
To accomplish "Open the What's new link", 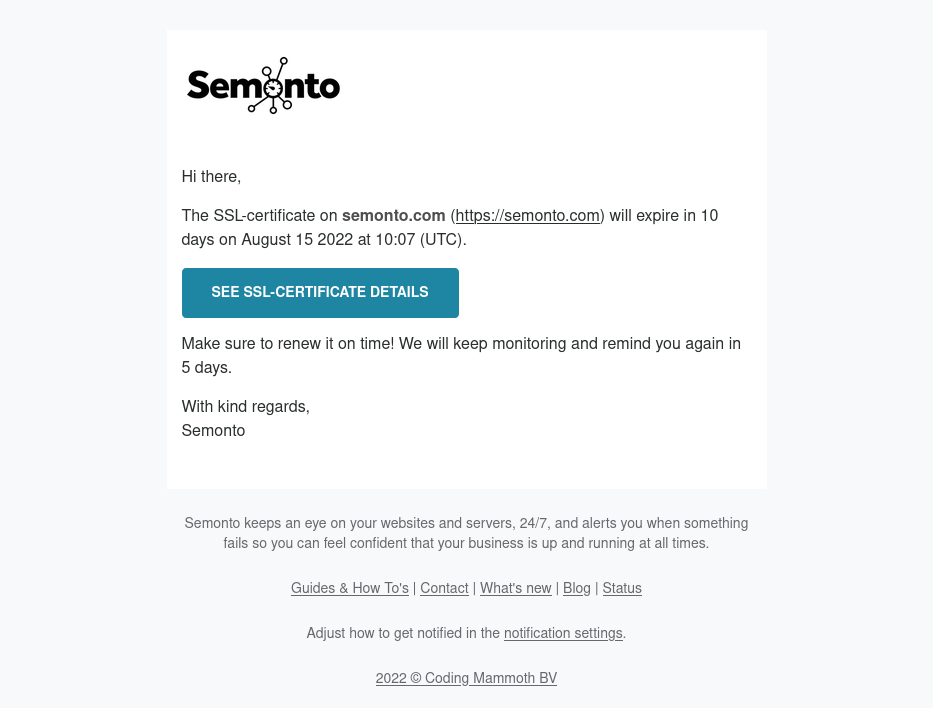I will (x=515, y=588).
